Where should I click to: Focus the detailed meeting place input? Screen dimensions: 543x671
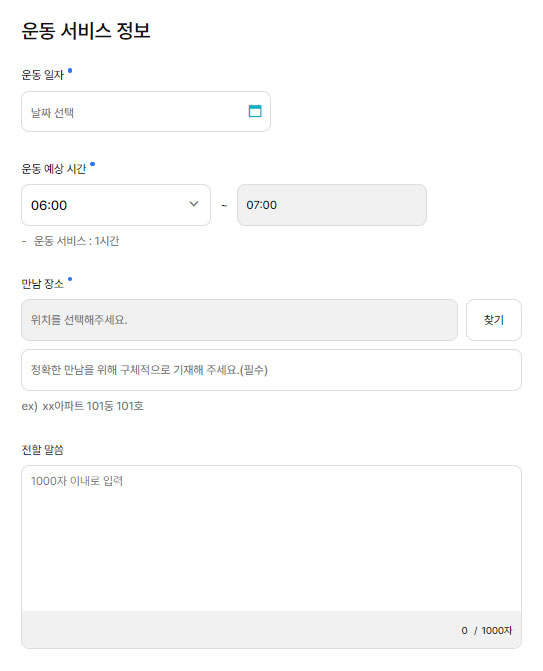(271, 370)
